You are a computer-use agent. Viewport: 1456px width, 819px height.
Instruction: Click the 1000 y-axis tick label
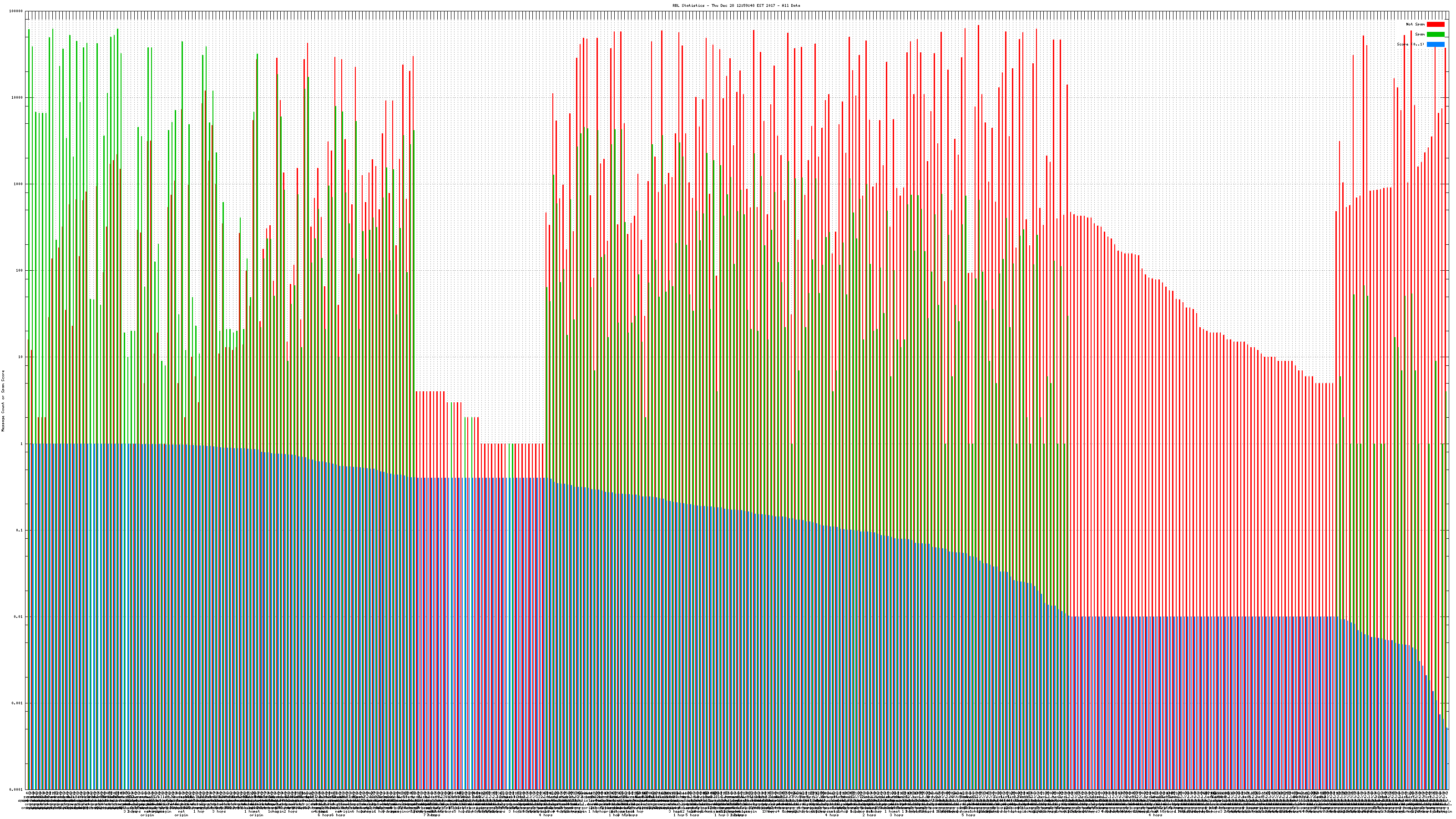tap(19, 184)
